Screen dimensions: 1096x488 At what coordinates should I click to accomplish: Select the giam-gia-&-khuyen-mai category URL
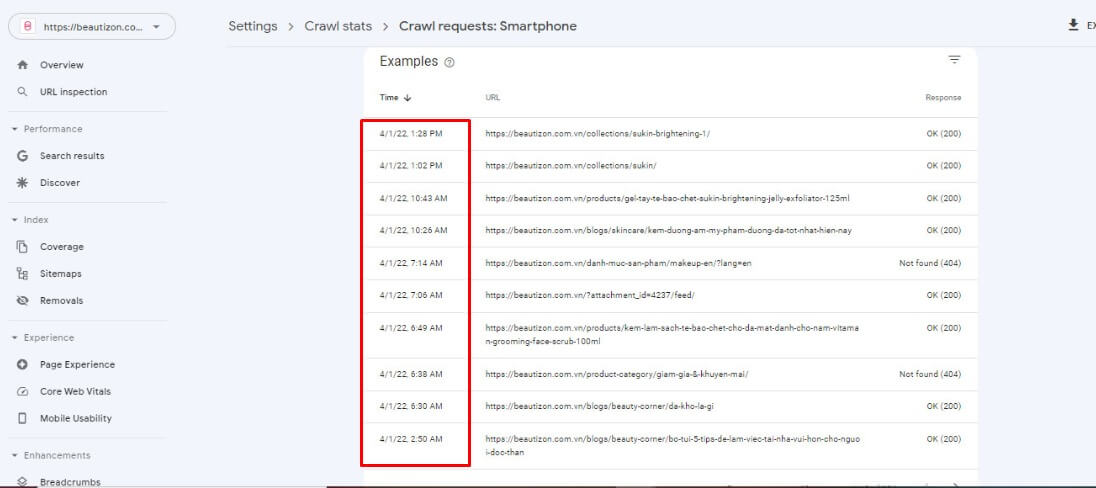pos(616,374)
